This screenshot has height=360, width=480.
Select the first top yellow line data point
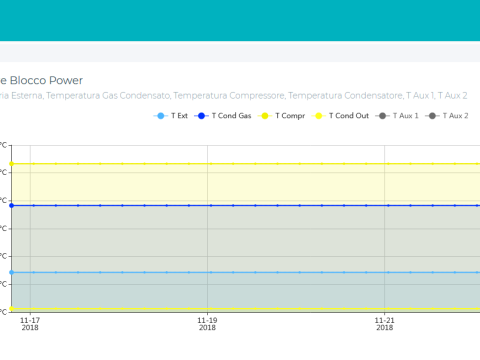[11, 164]
